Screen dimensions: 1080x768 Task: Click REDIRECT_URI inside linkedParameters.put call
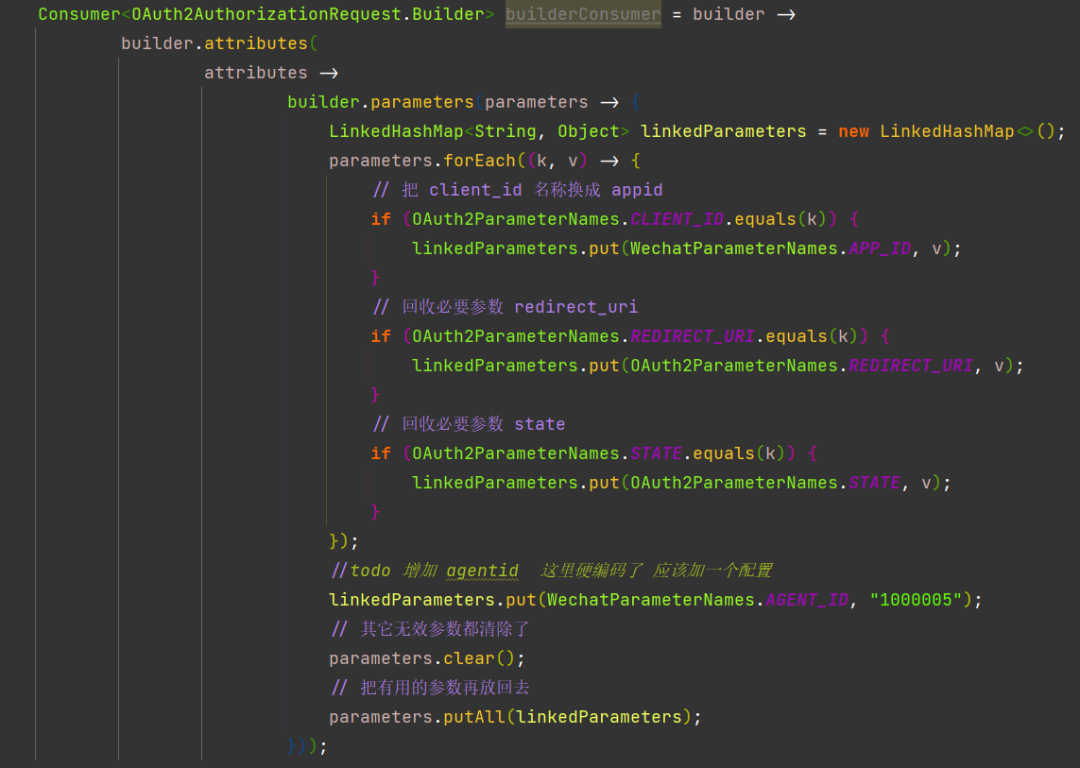click(x=911, y=366)
